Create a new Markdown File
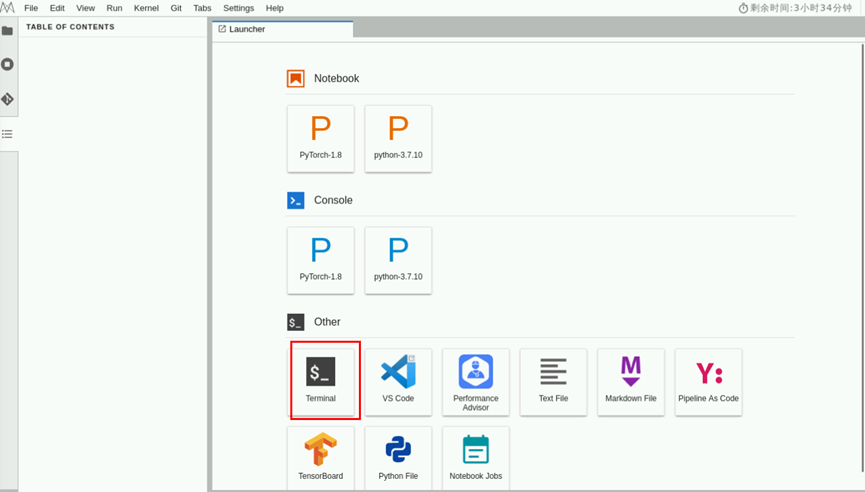The image size is (865, 492). [631, 382]
